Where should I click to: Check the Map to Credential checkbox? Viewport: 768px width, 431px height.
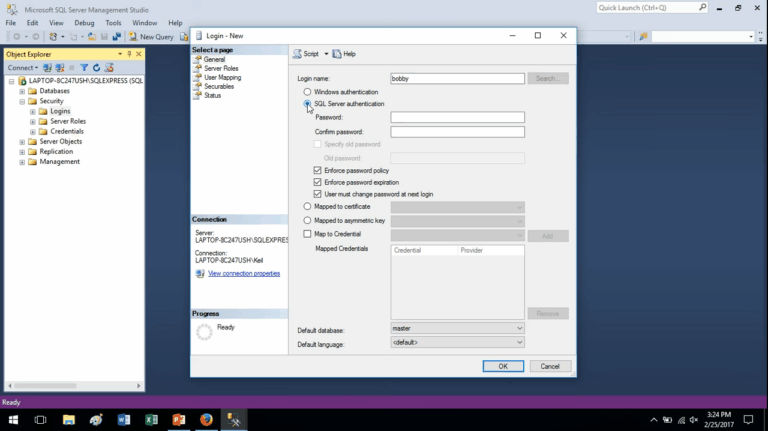(x=307, y=234)
